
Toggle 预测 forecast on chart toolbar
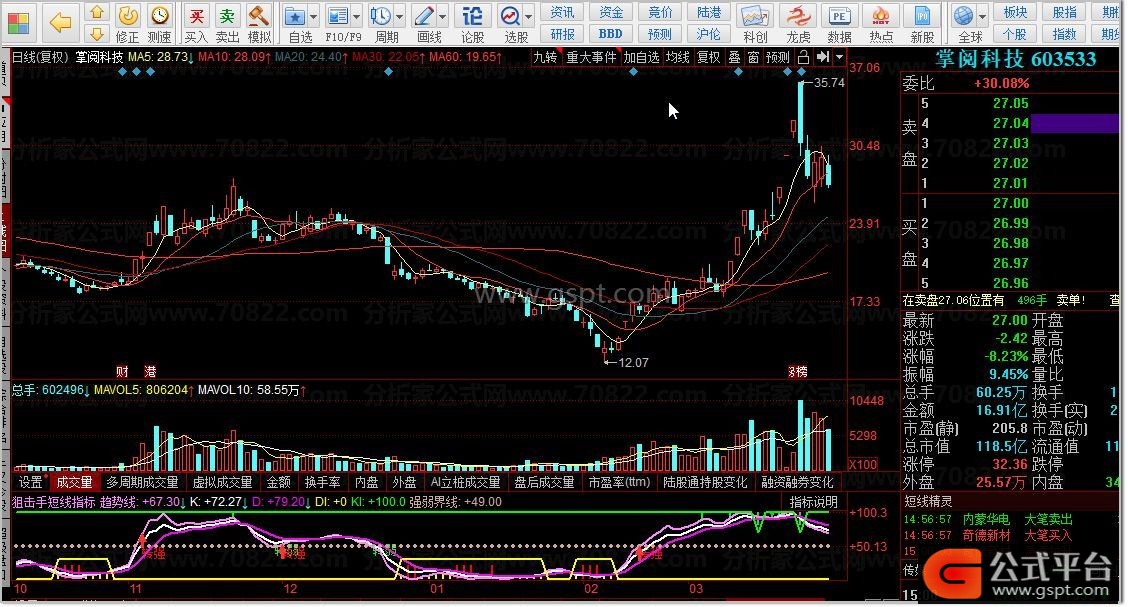[x=778, y=57]
